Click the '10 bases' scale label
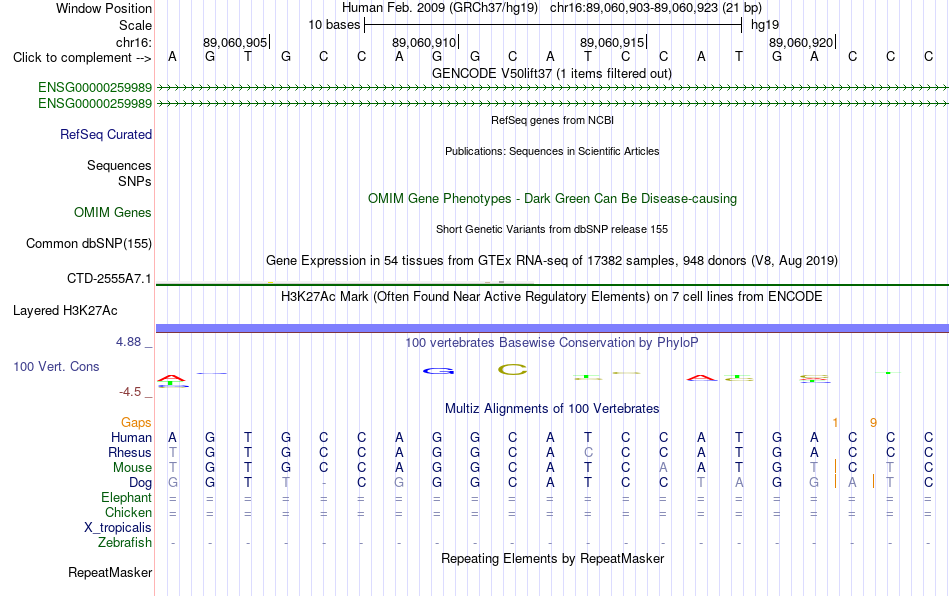 [x=334, y=25]
